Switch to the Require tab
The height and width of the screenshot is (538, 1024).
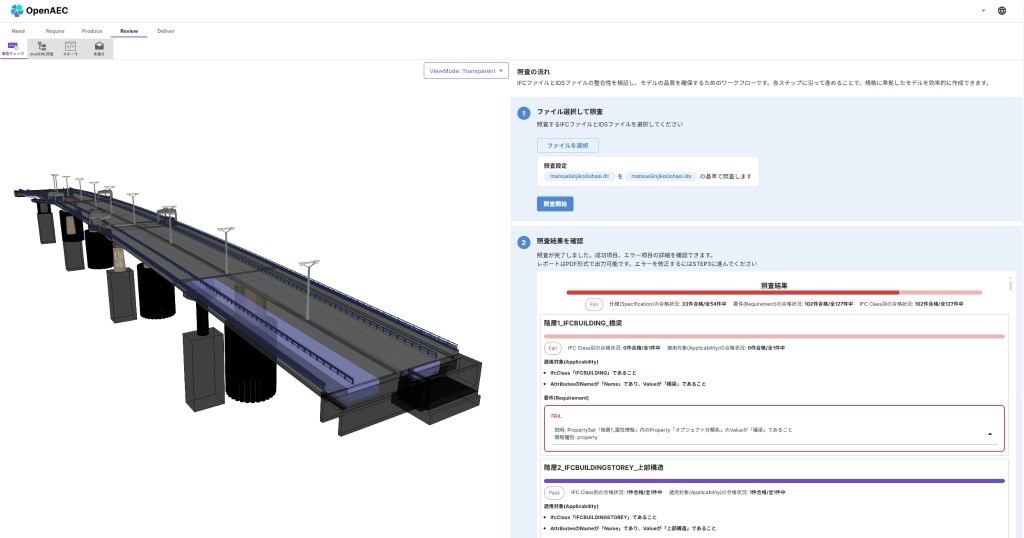point(55,31)
